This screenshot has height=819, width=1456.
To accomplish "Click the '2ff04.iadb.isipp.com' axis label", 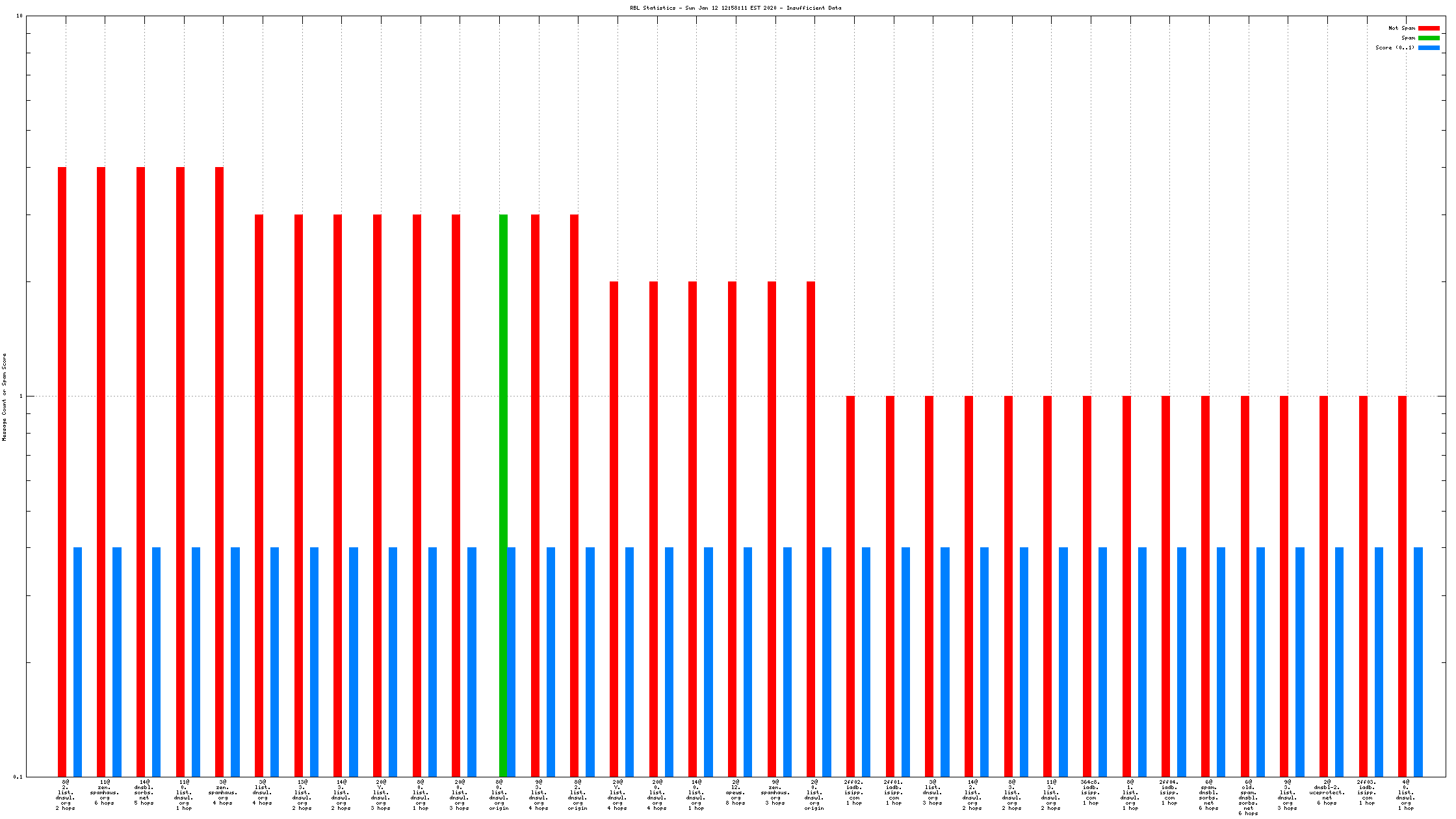I will [x=1169, y=792].
